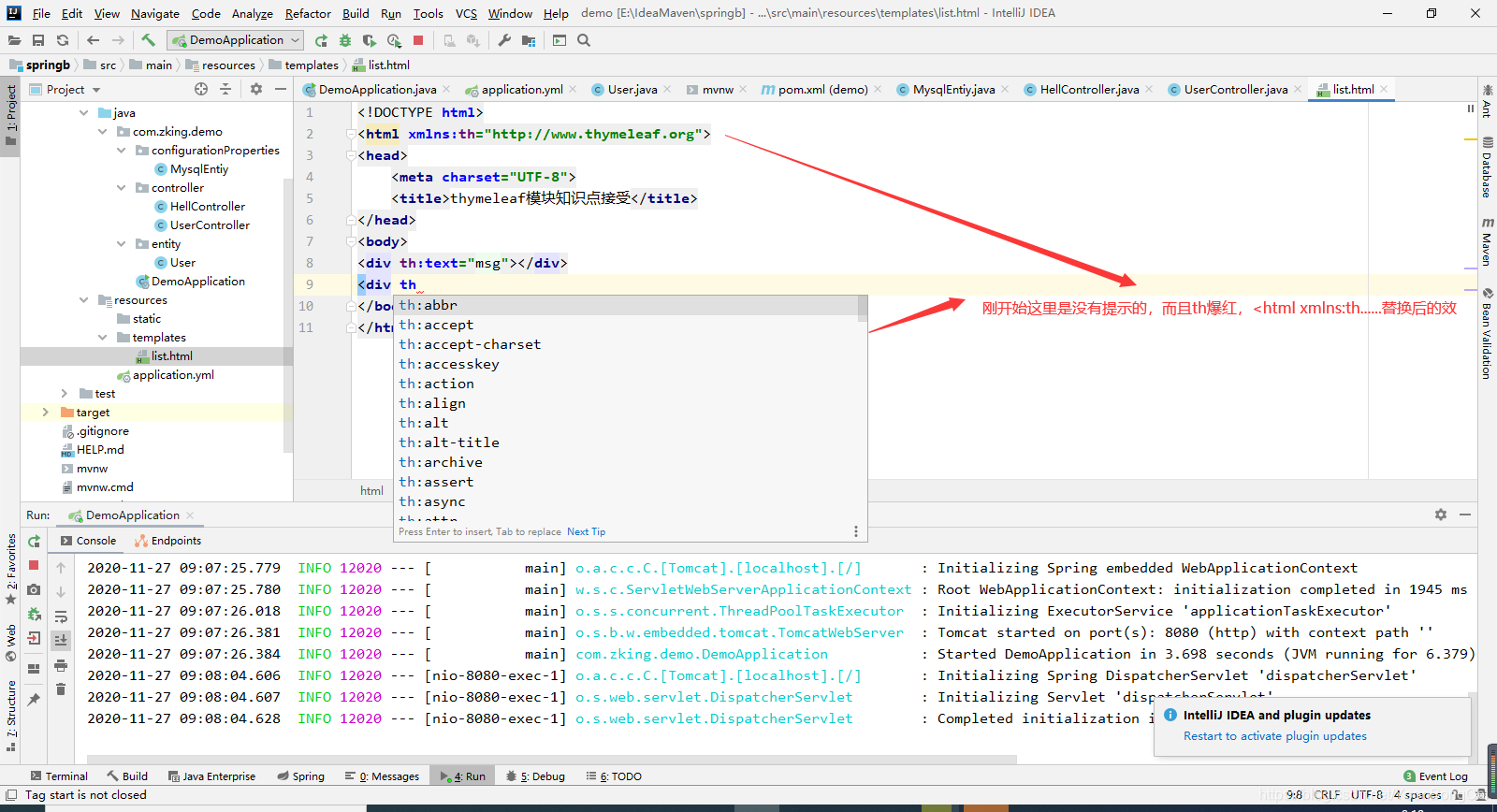Stop the app in the Run panel
The width and height of the screenshot is (1497, 812).
coord(34,565)
